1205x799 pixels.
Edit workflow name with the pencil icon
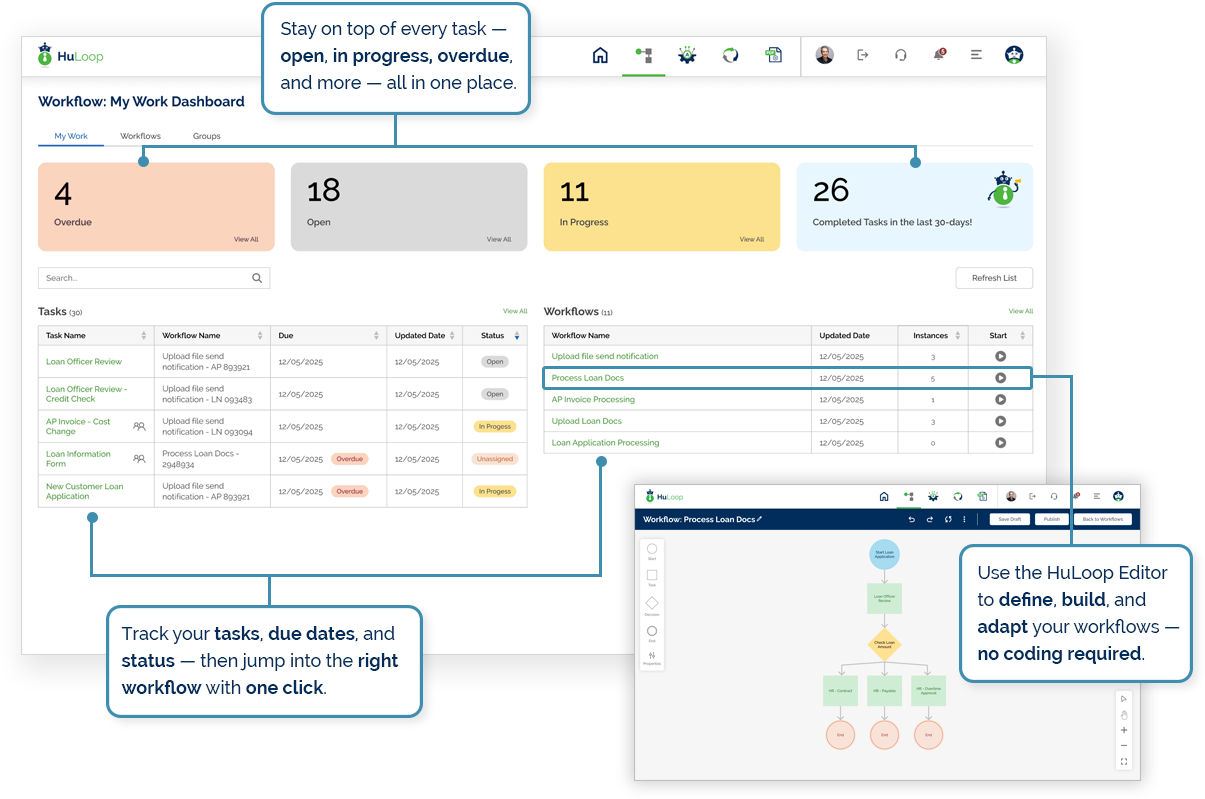coord(759,519)
